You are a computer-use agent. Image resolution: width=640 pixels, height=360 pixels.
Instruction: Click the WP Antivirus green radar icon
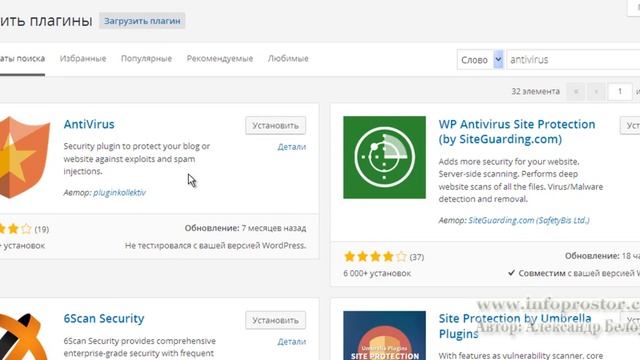[x=384, y=157]
